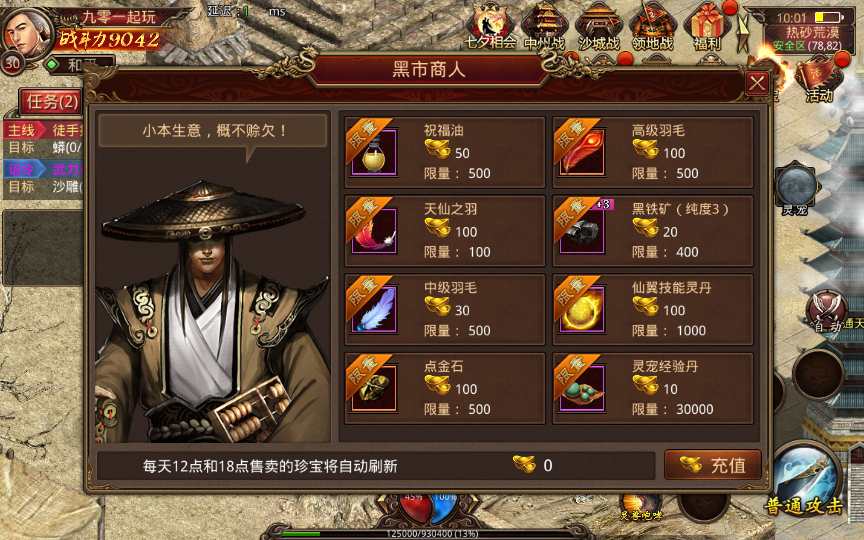Click the 天仙之羽 item icon
Viewport: 864px width, 540px height.
click(x=374, y=231)
